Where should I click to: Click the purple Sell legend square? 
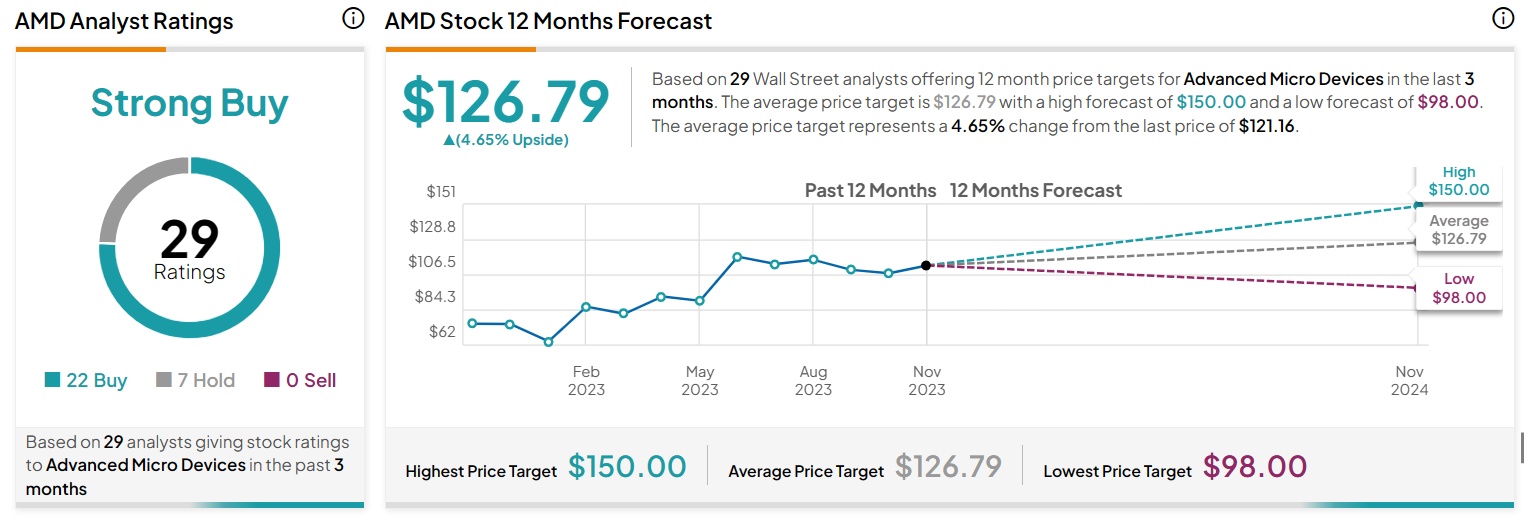pos(271,380)
